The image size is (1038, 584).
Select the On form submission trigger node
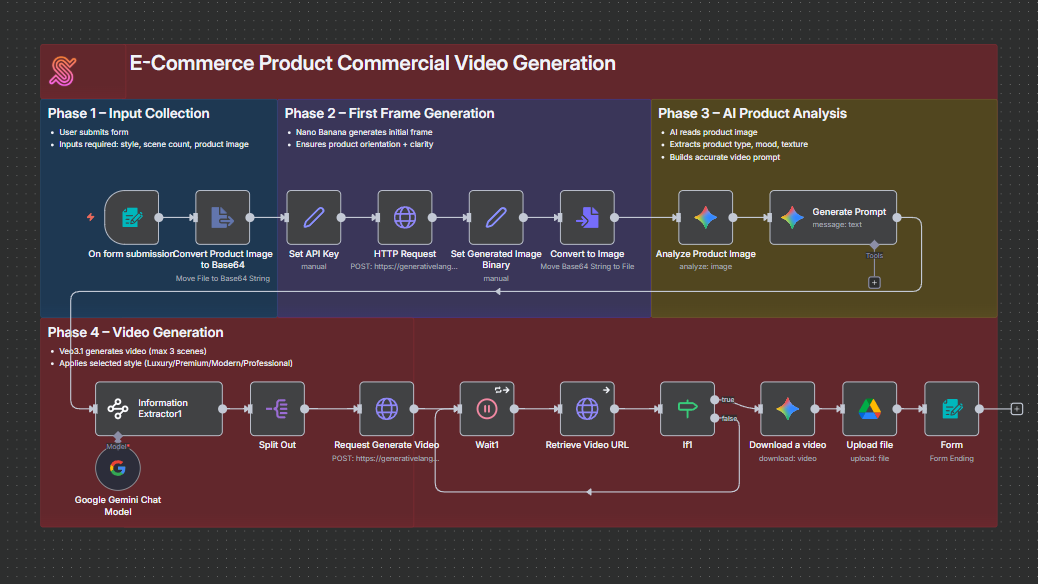tap(131, 216)
